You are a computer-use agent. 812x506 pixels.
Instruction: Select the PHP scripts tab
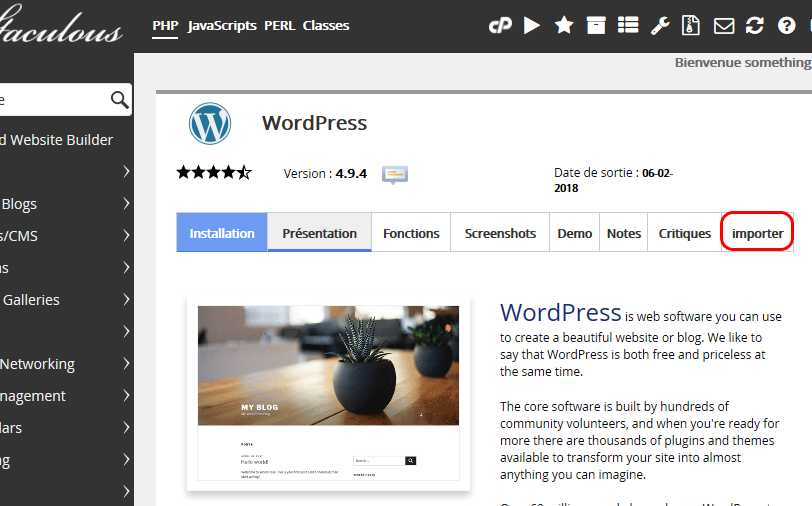[165, 26]
